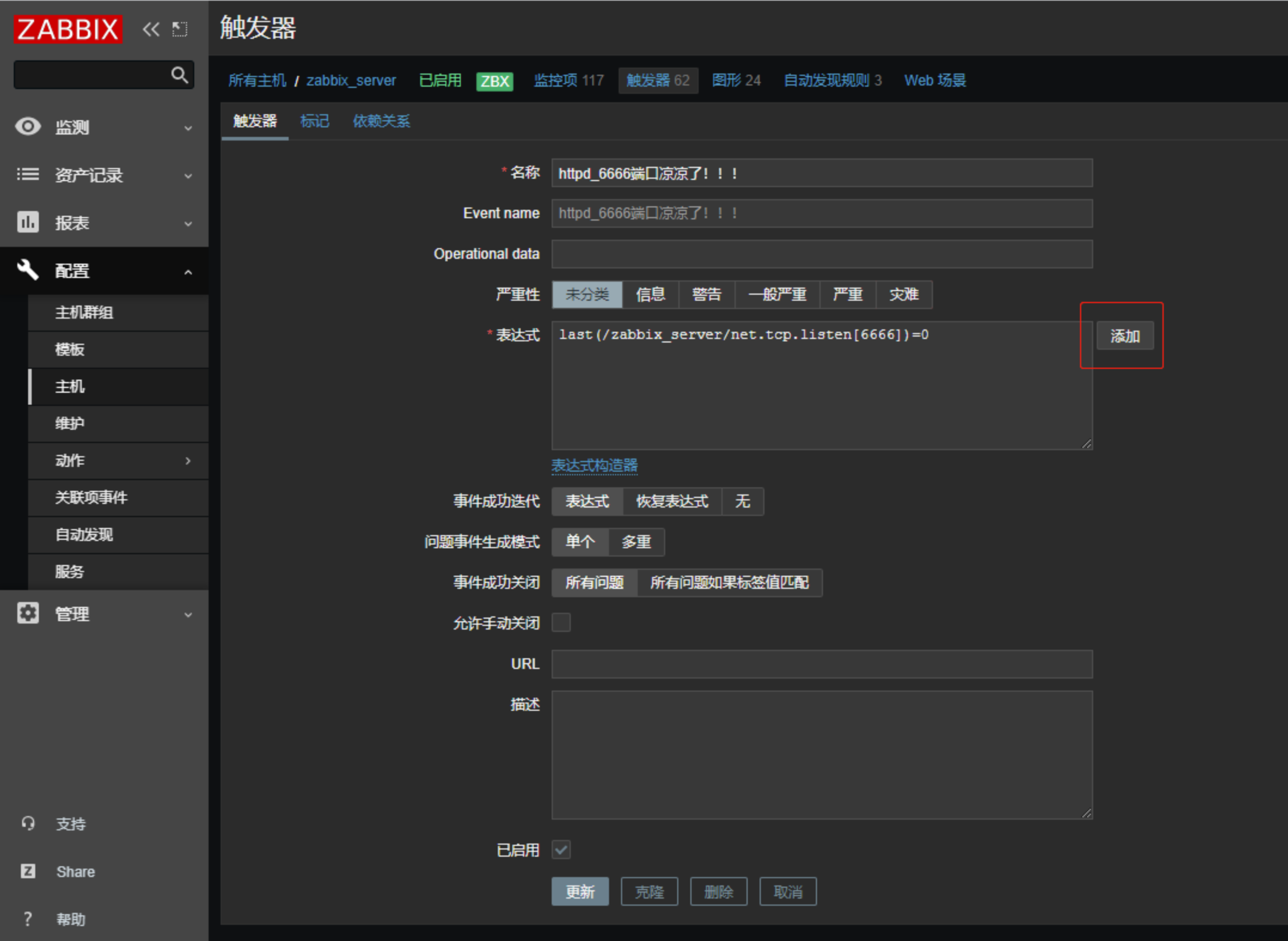Click the headset icon for 支持
Viewport: 1288px width, 941px height.
click(27, 823)
